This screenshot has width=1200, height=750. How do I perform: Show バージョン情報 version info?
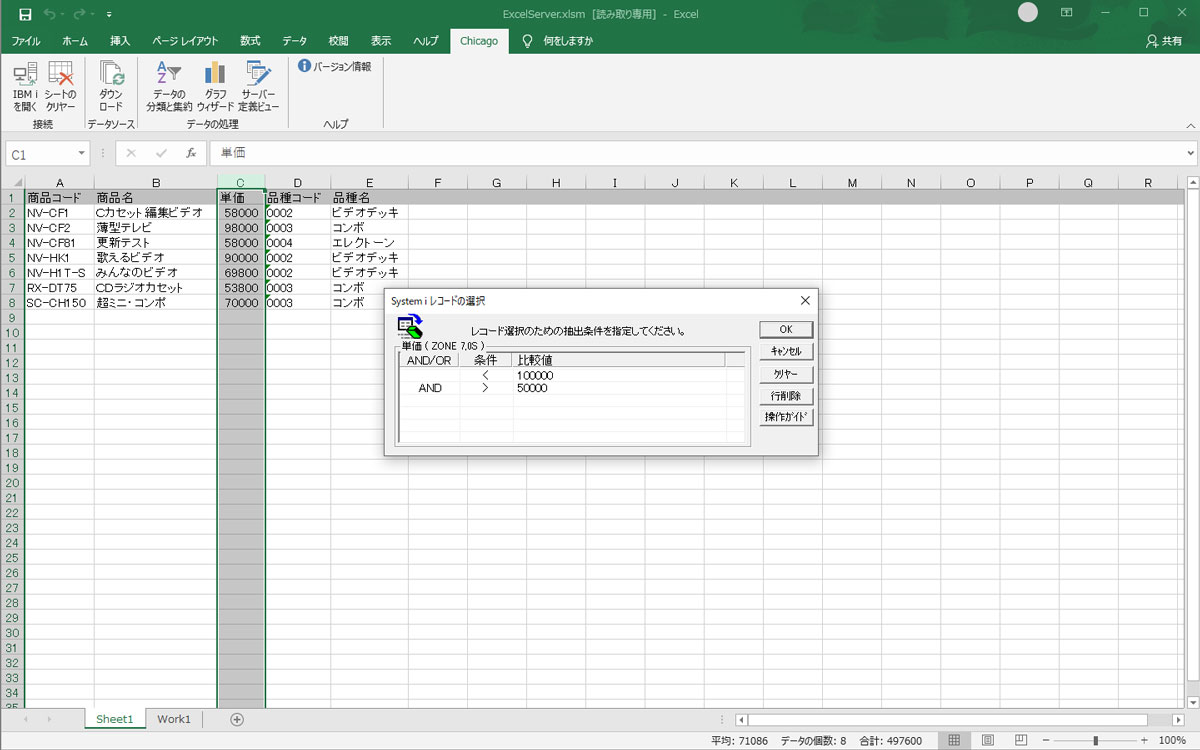pos(335,66)
